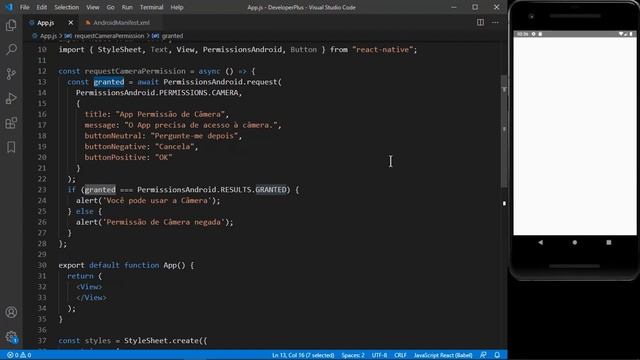
Task: Open the Accounts icon in activity bar
Action: point(11,312)
